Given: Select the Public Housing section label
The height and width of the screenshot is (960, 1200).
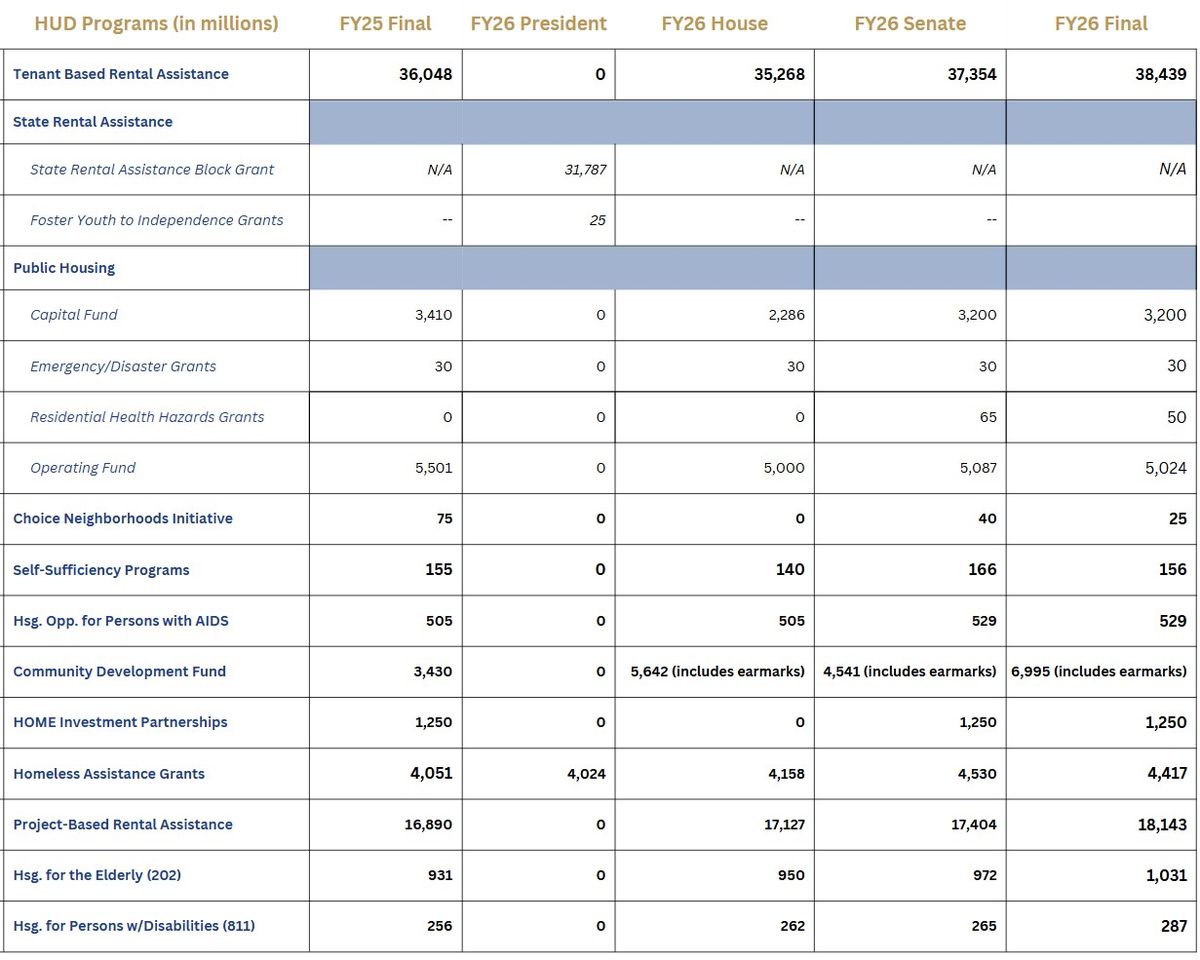Looking at the screenshot, I should (x=64, y=268).
